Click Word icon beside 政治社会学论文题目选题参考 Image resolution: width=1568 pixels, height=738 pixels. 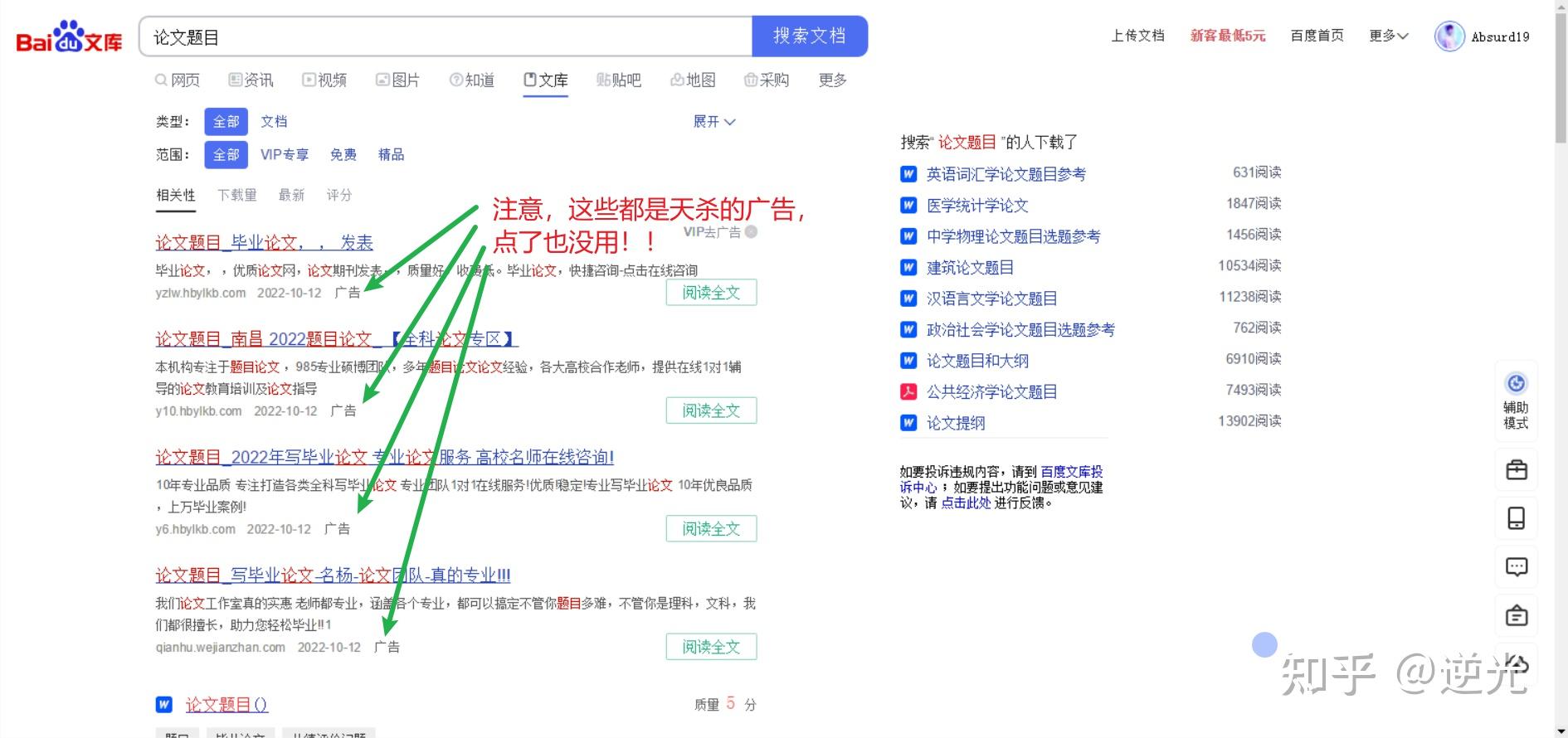(908, 329)
